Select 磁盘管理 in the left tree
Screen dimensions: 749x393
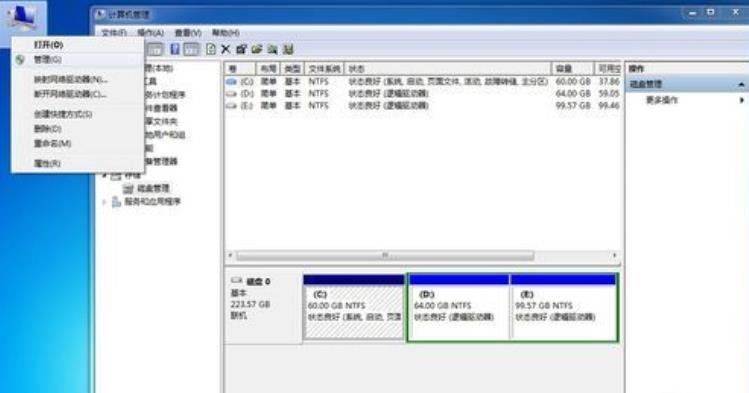153,188
